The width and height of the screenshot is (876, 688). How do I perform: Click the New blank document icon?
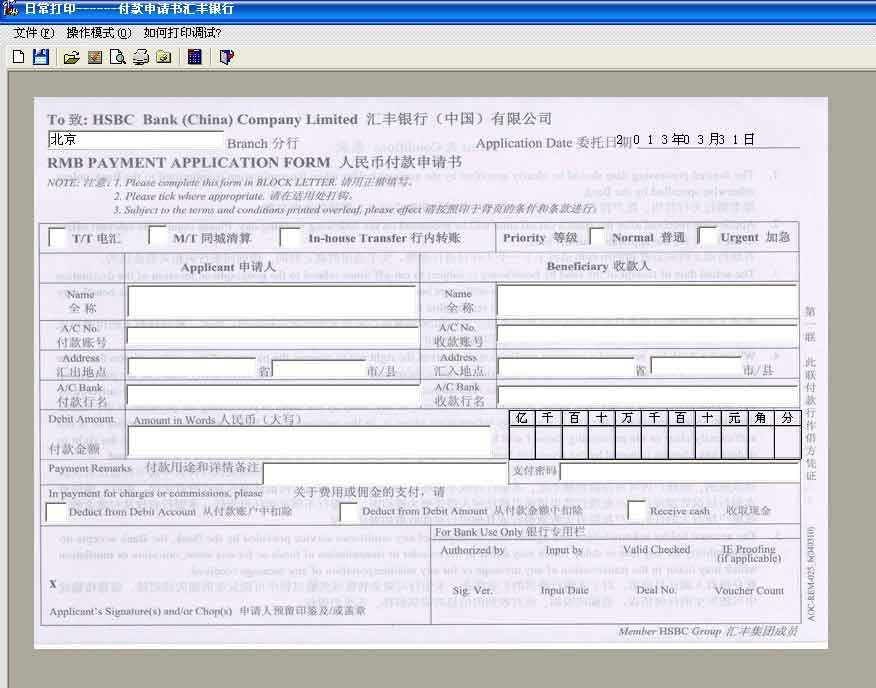point(18,56)
